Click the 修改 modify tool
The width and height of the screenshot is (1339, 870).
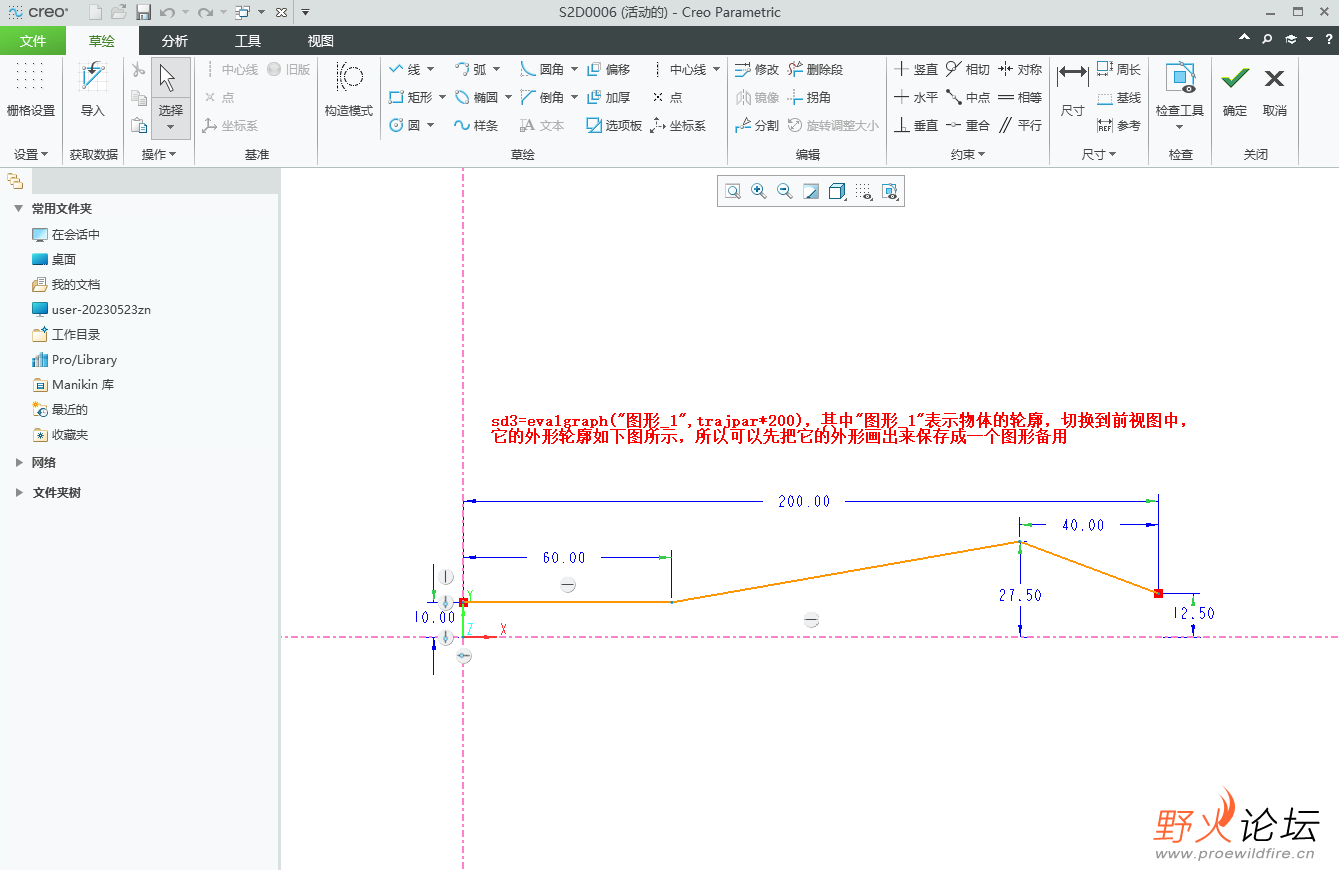click(x=757, y=69)
